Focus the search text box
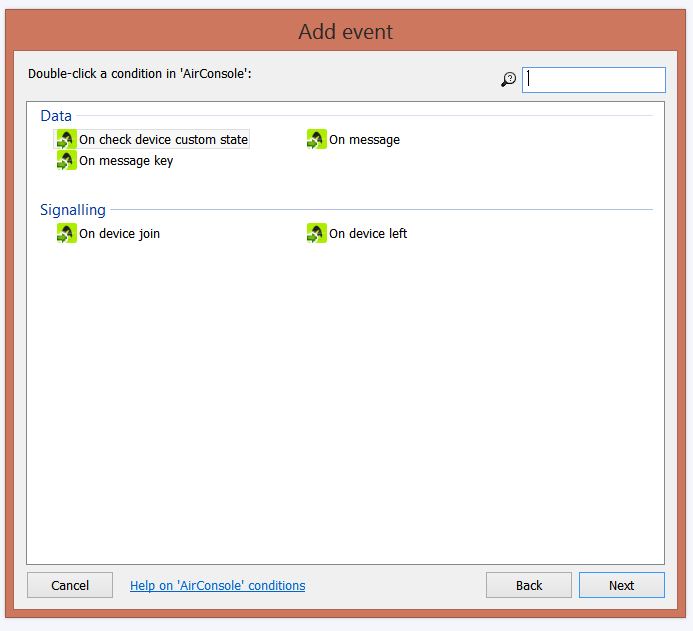 click(x=593, y=80)
